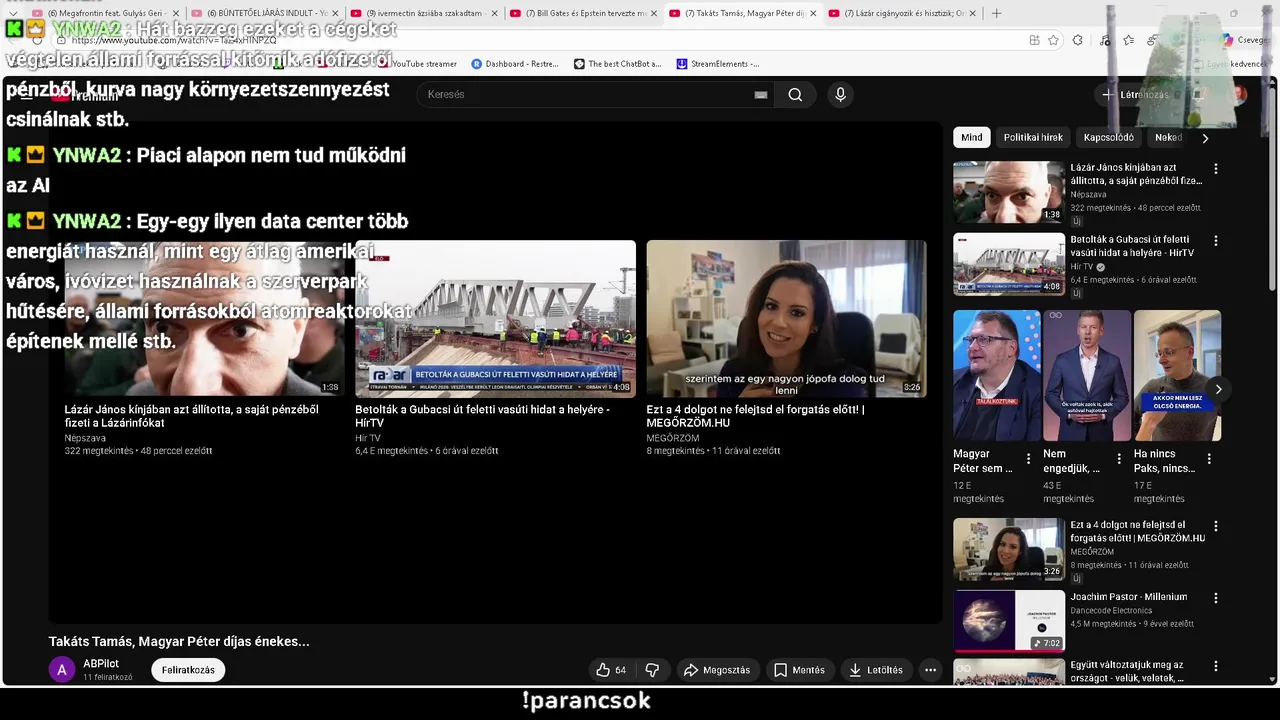The width and height of the screenshot is (1280, 720).
Task: Play end-screen Ezt a 4 dolgot video
Action: click(786, 318)
